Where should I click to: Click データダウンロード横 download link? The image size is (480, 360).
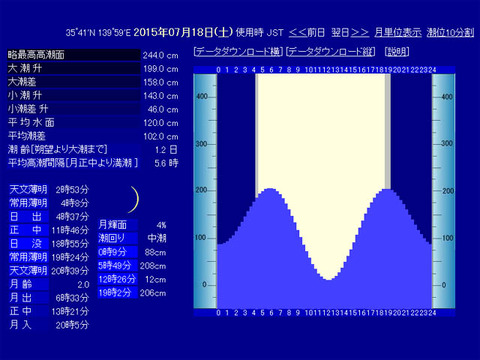238,51
